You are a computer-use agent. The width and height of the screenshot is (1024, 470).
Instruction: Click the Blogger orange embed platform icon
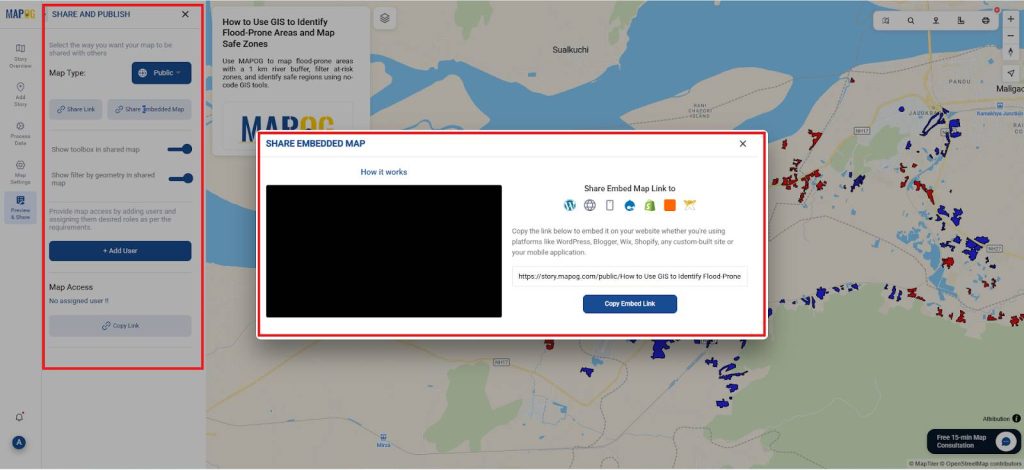pyautogui.click(x=669, y=205)
